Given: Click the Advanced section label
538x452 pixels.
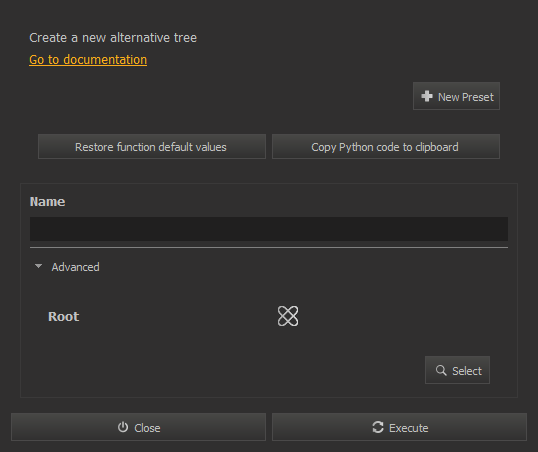Looking at the screenshot, I should point(75,267).
